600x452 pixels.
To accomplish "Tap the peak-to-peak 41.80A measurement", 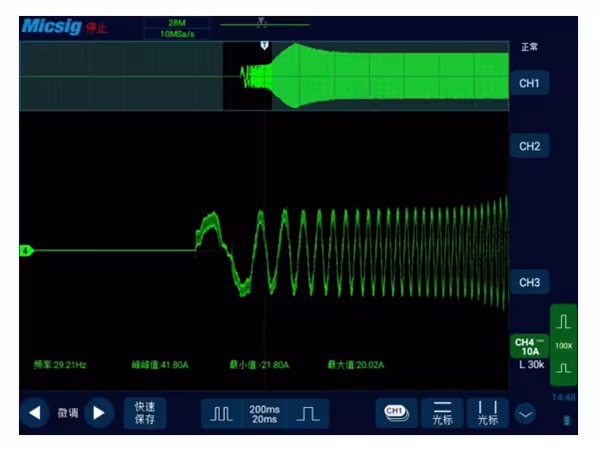I will [160, 365].
